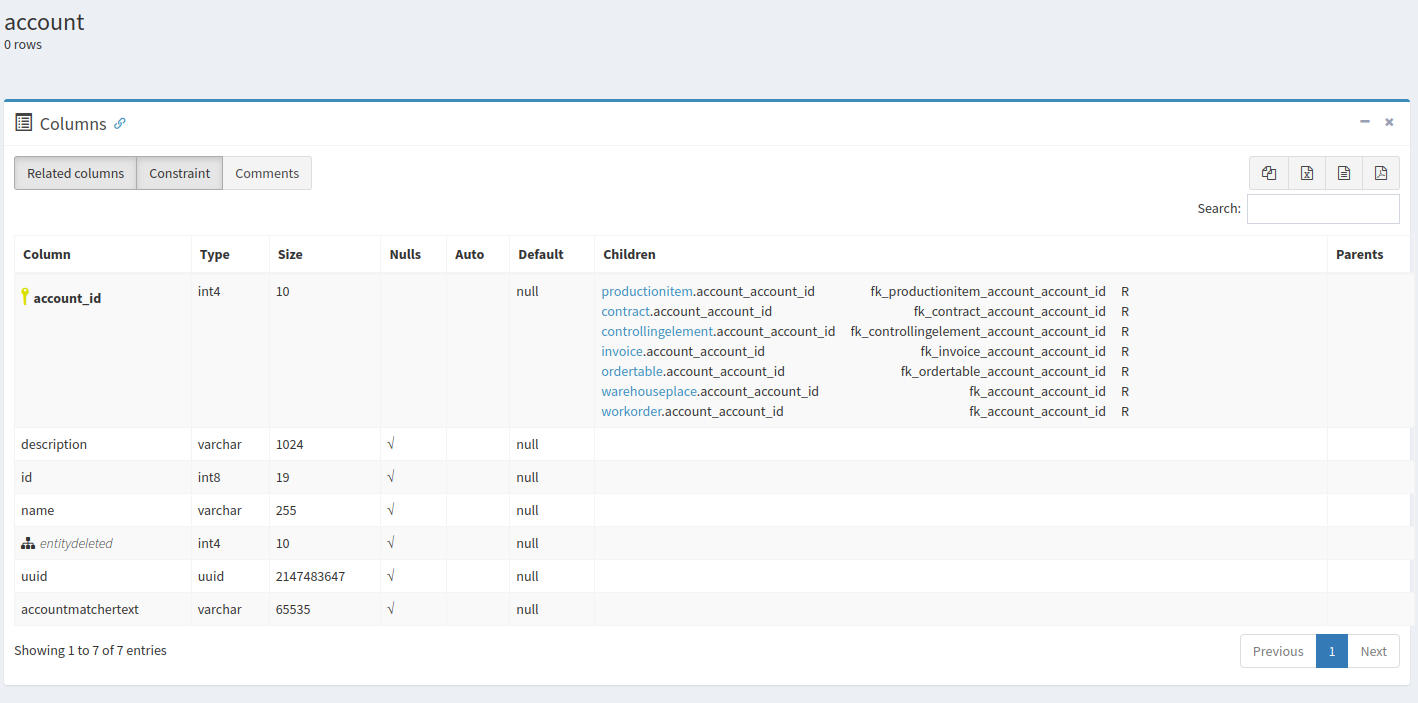The height and width of the screenshot is (703, 1418).
Task: Open the controllingelement table link
Action: pos(657,332)
